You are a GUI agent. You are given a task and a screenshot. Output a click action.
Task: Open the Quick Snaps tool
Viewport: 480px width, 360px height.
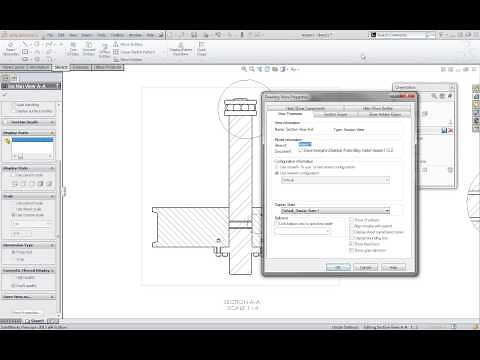[202, 49]
